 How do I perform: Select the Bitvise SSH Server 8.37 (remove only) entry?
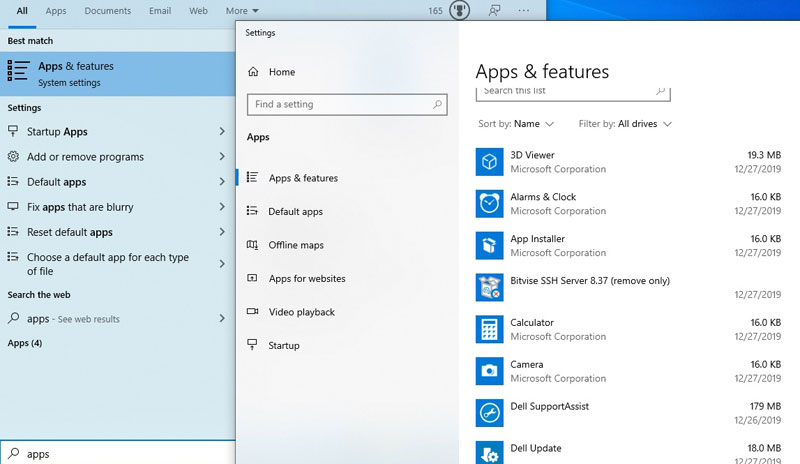pos(629,287)
